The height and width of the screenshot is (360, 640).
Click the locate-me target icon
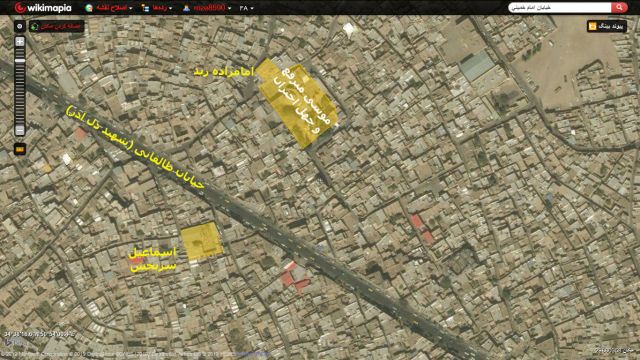(20, 26)
